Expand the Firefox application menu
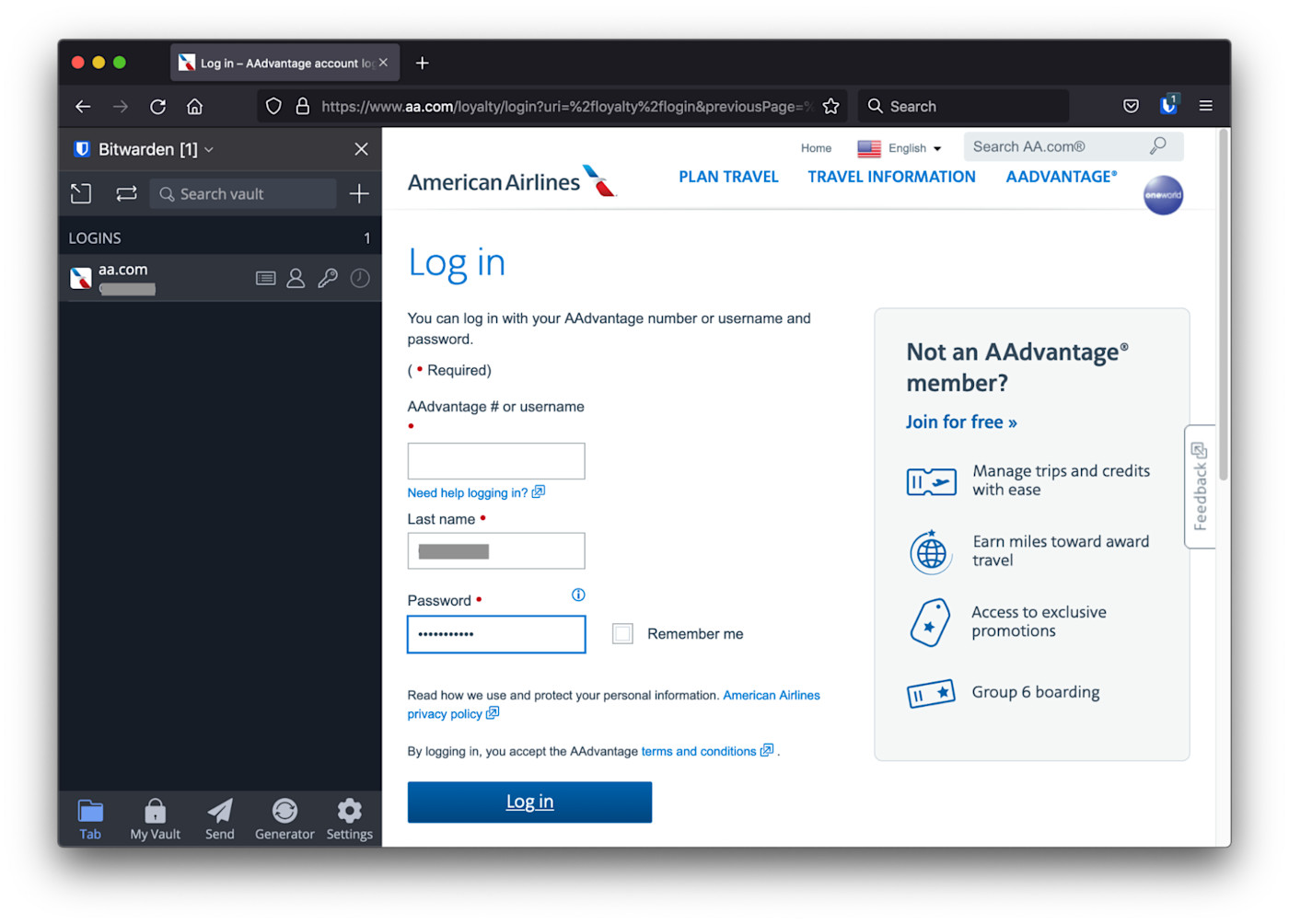Image resolution: width=1289 pixels, height=924 pixels. click(1206, 106)
